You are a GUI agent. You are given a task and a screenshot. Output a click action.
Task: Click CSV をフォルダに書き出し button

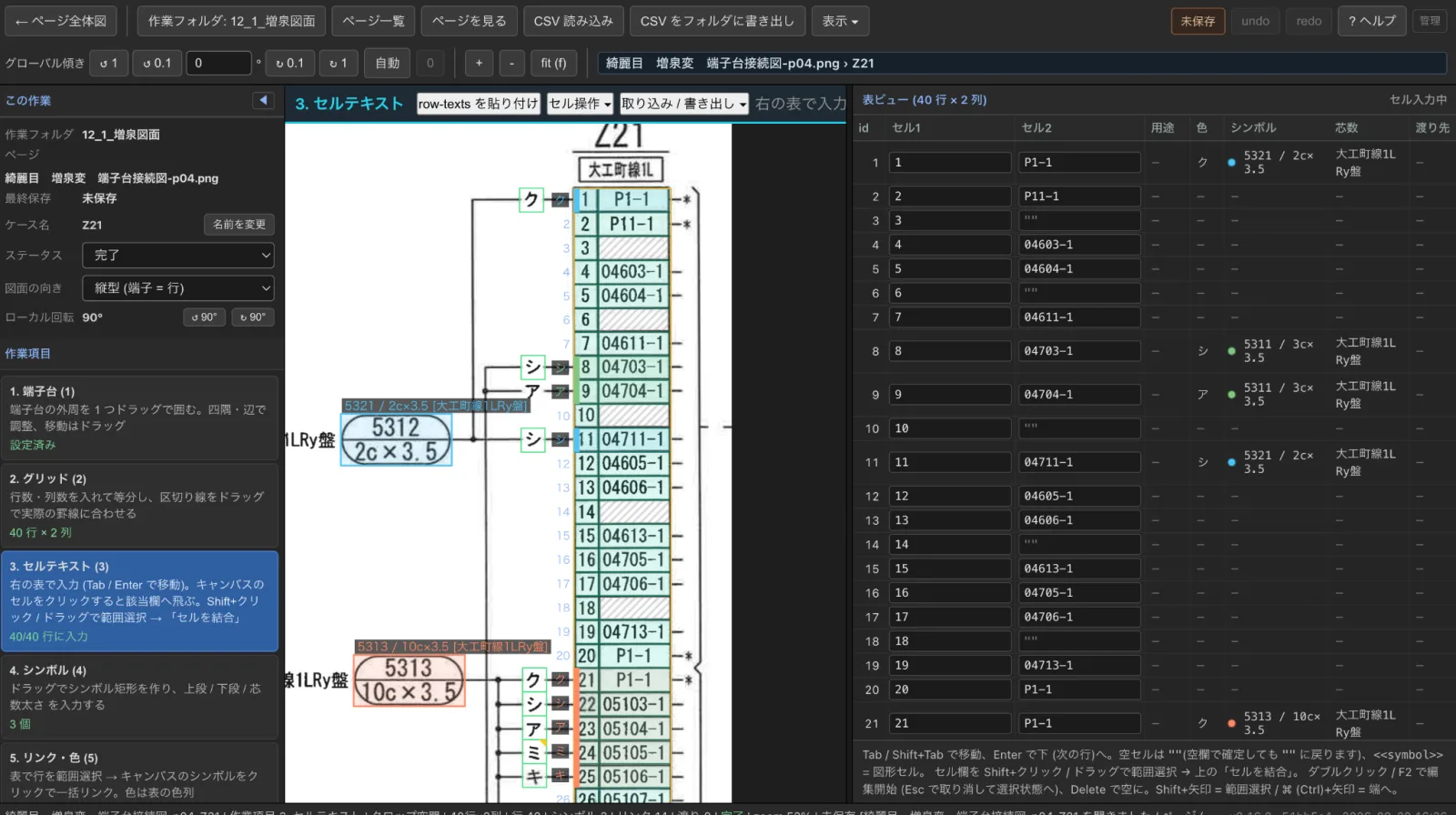pos(717,21)
